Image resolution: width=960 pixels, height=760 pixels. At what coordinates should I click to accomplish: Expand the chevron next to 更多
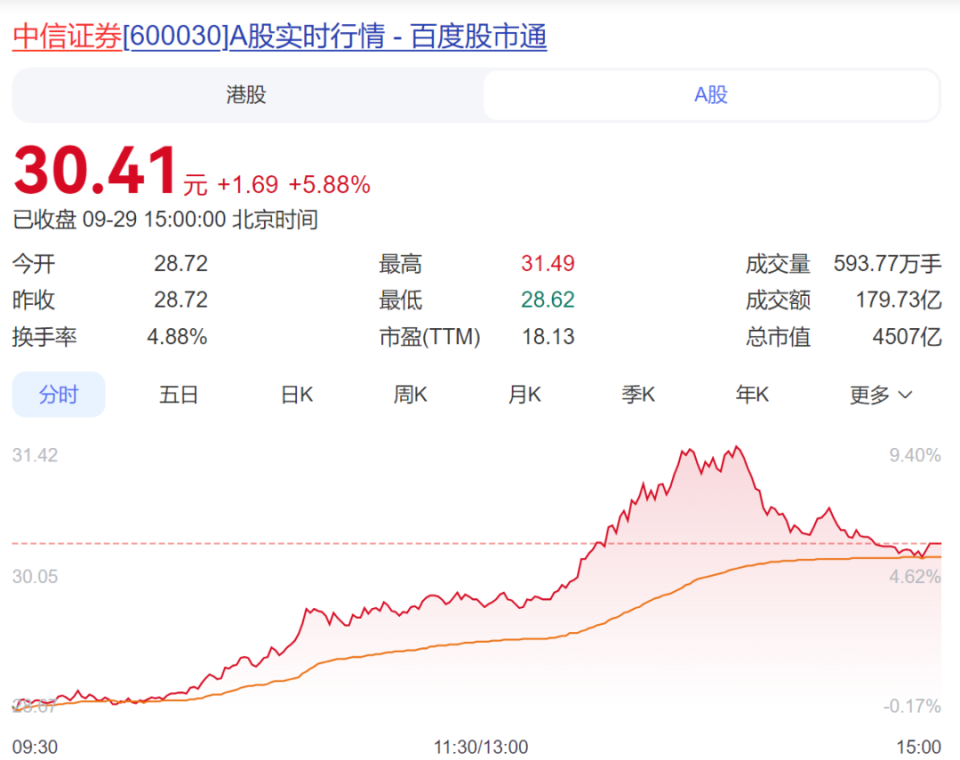(902, 394)
